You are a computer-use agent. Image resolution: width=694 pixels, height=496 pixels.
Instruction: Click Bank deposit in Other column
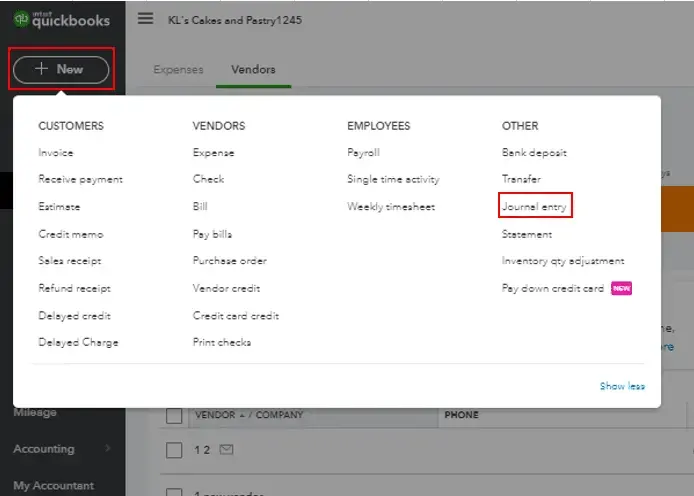point(534,153)
